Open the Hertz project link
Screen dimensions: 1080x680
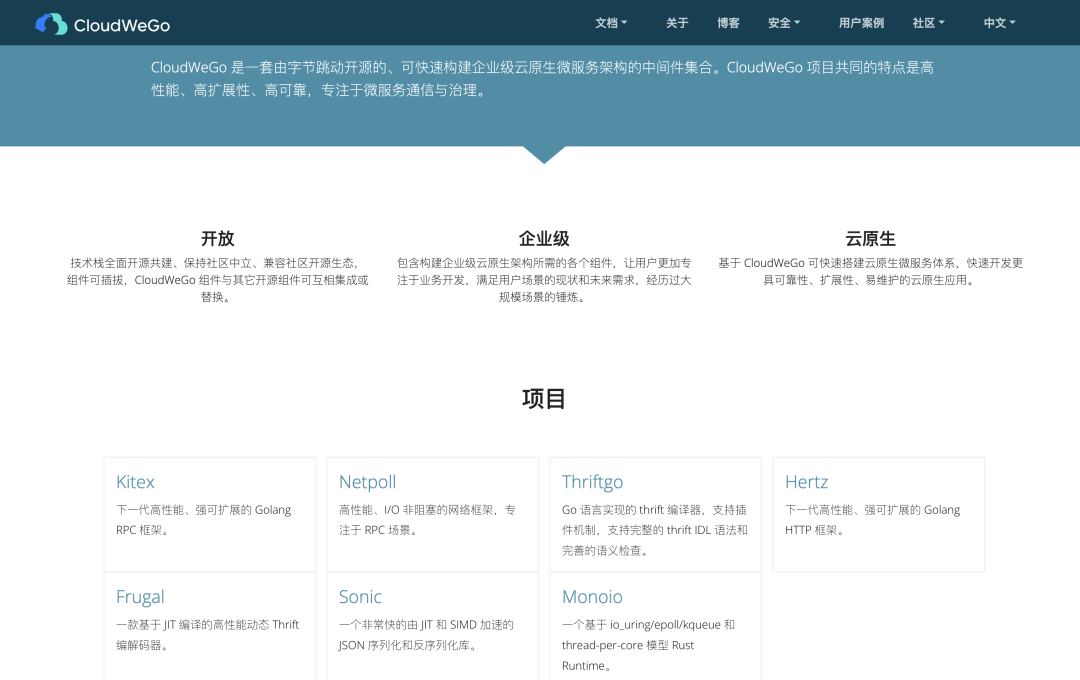(807, 482)
